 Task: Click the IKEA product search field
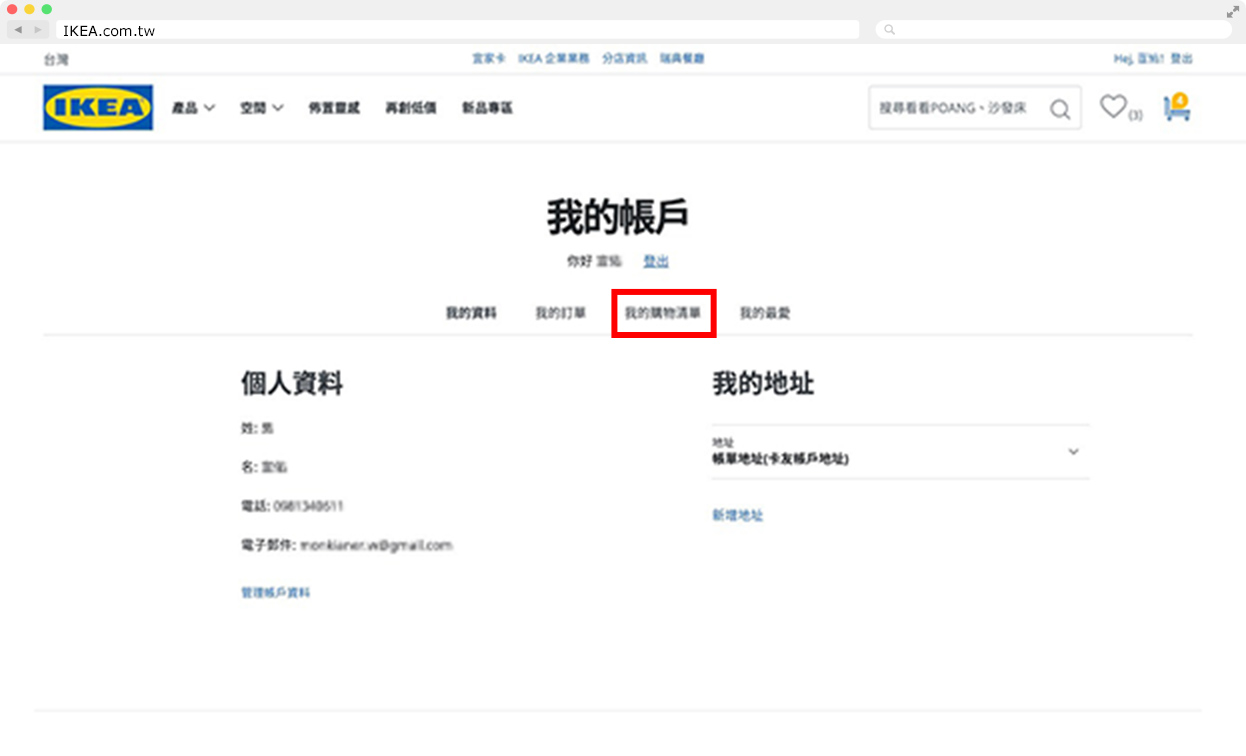point(955,108)
